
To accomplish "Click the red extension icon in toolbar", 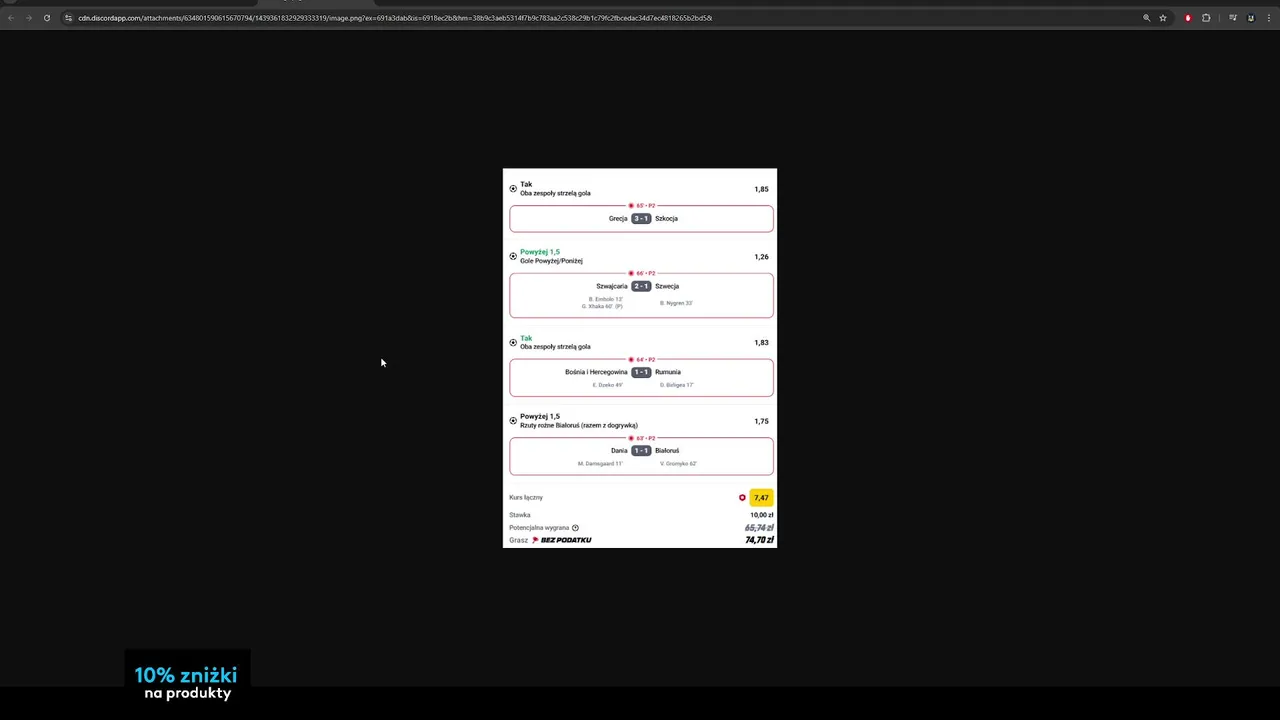I will [1188, 18].
